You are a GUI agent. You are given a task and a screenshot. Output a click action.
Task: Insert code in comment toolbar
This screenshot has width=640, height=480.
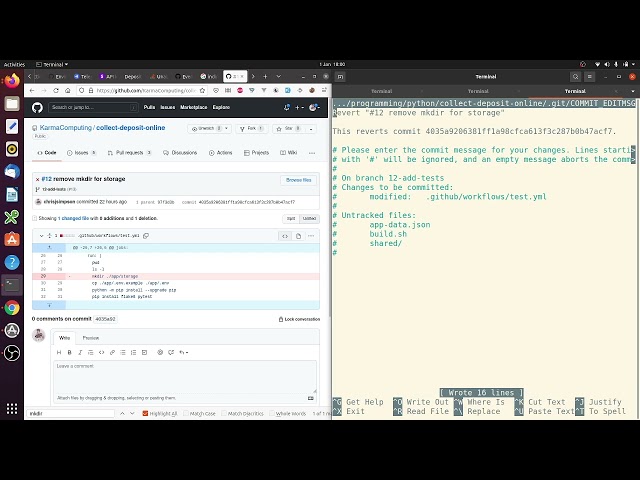101,352
